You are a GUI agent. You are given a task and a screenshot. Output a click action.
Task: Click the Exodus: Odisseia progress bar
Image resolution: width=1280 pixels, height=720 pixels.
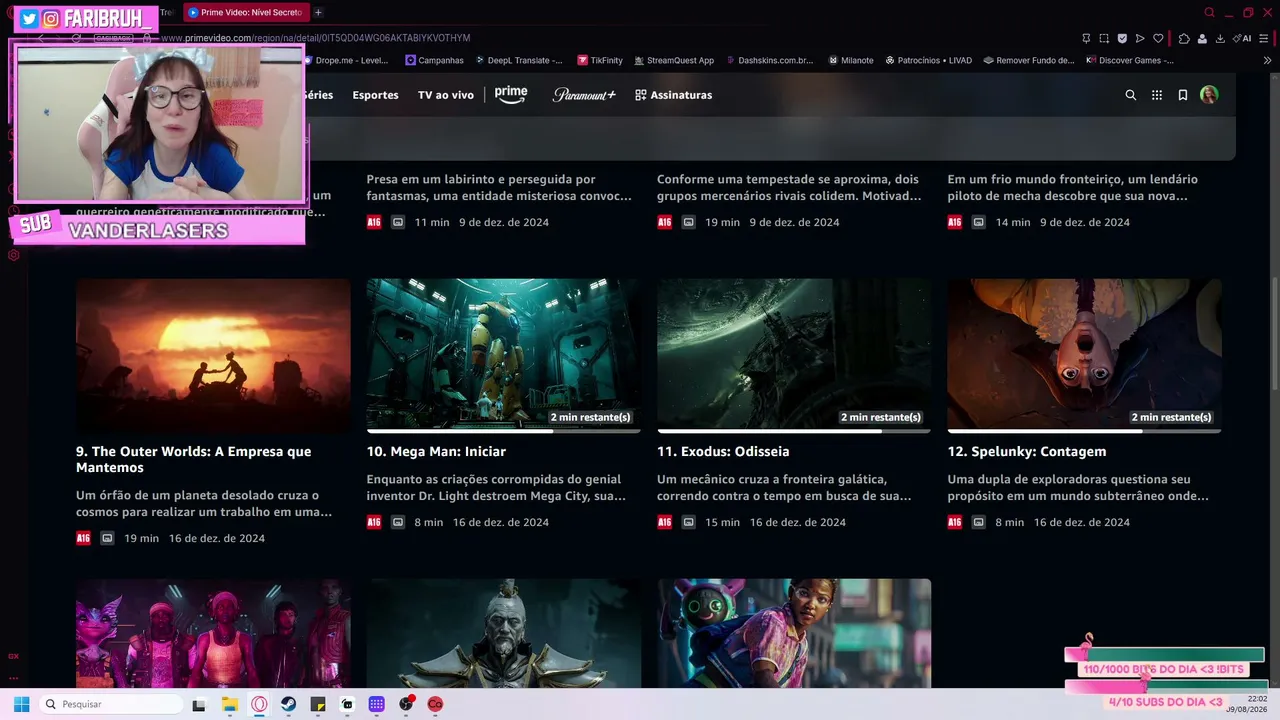[x=794, y=431]
